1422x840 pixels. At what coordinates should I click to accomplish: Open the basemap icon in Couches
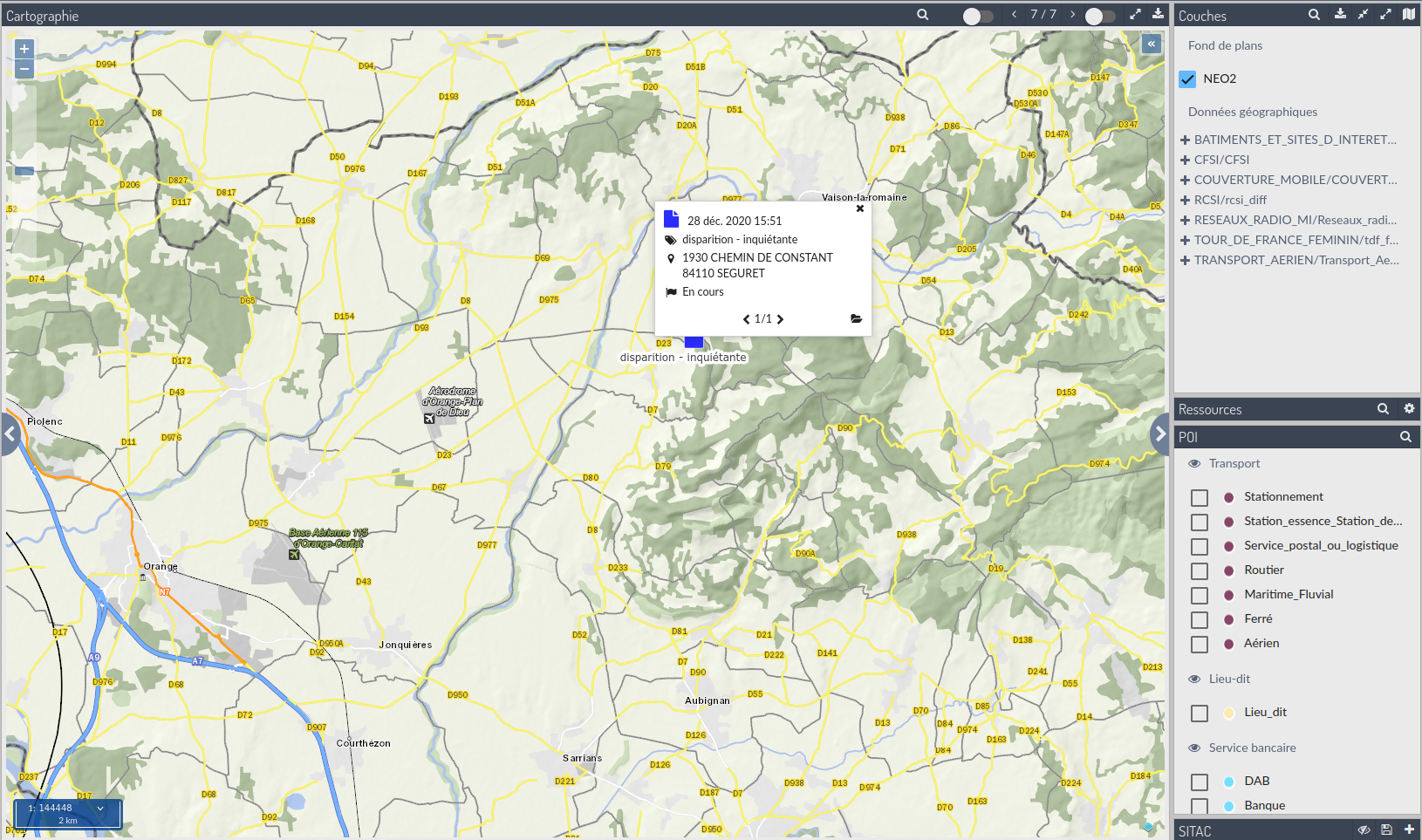pos(1409,15)
